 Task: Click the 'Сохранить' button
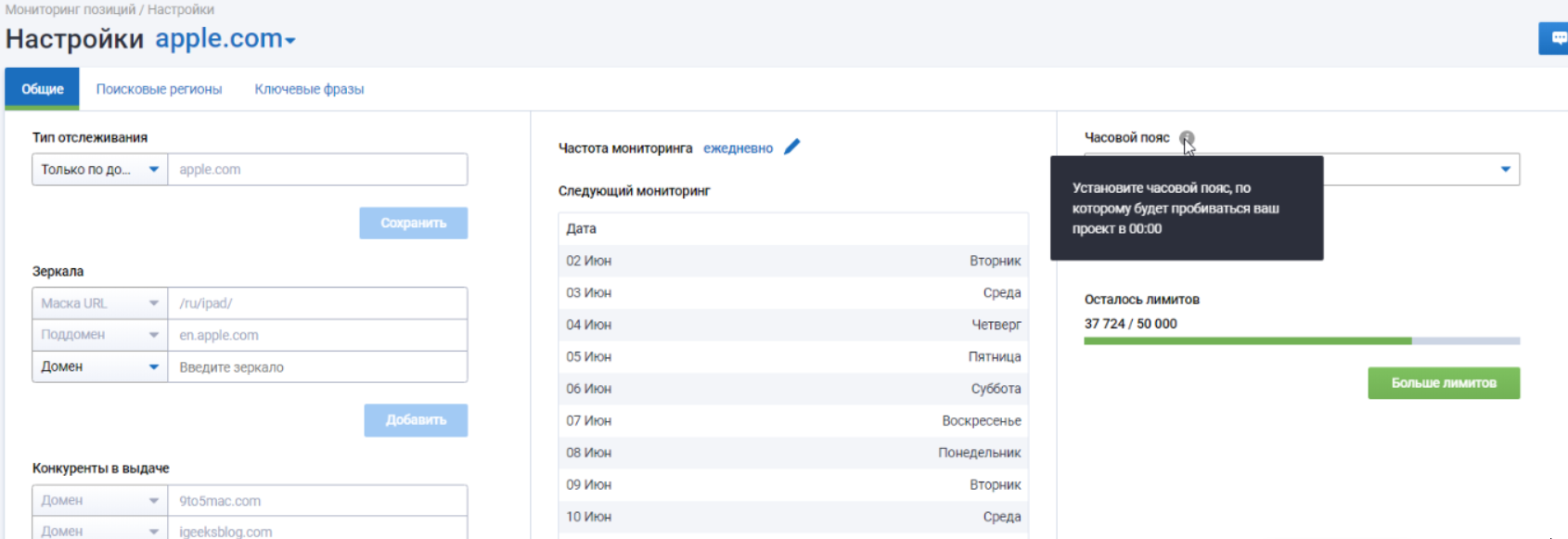pos(414,223)
